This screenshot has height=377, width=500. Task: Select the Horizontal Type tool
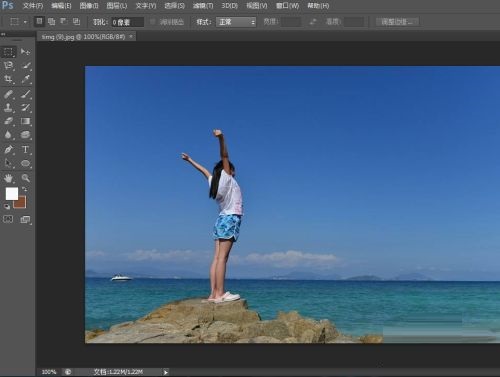pos(25,149)
